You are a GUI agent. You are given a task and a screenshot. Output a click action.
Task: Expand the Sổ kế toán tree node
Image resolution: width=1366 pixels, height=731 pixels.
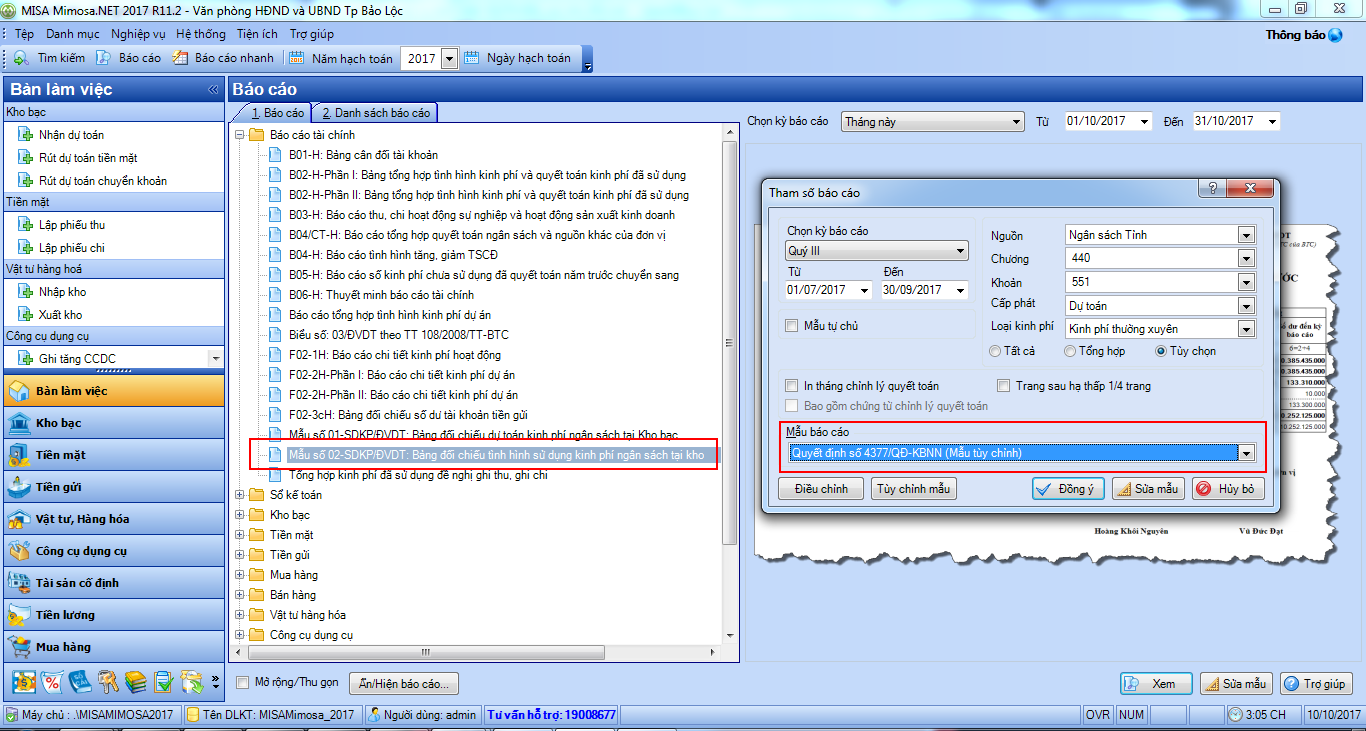(240, 495)
